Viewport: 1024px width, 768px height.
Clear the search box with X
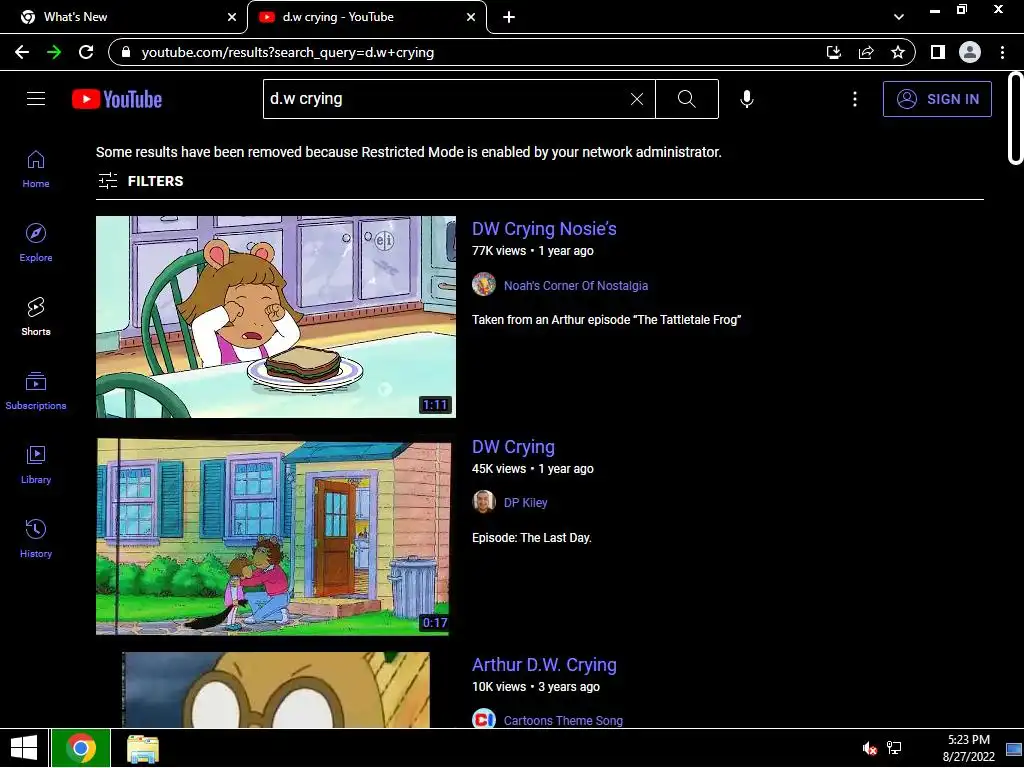click(x=637, y=99)
